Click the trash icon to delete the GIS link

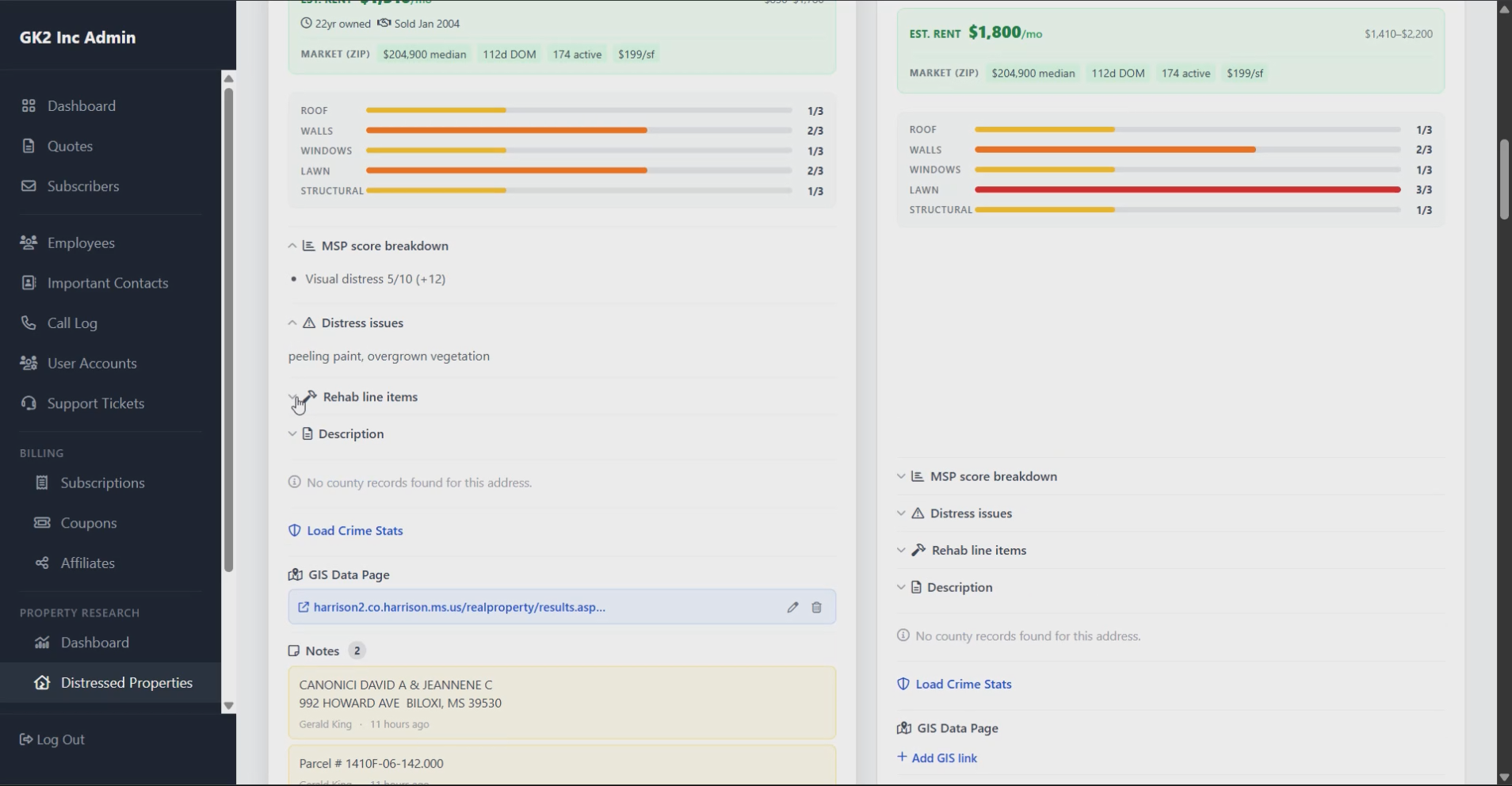(816, 607)
